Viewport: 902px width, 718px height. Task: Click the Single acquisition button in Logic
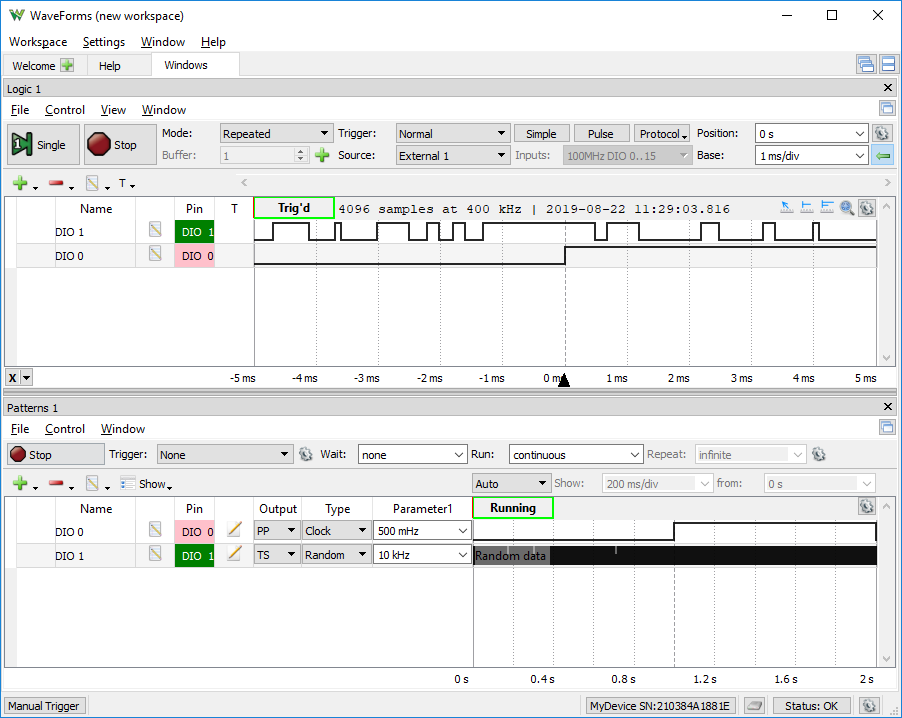43,144
